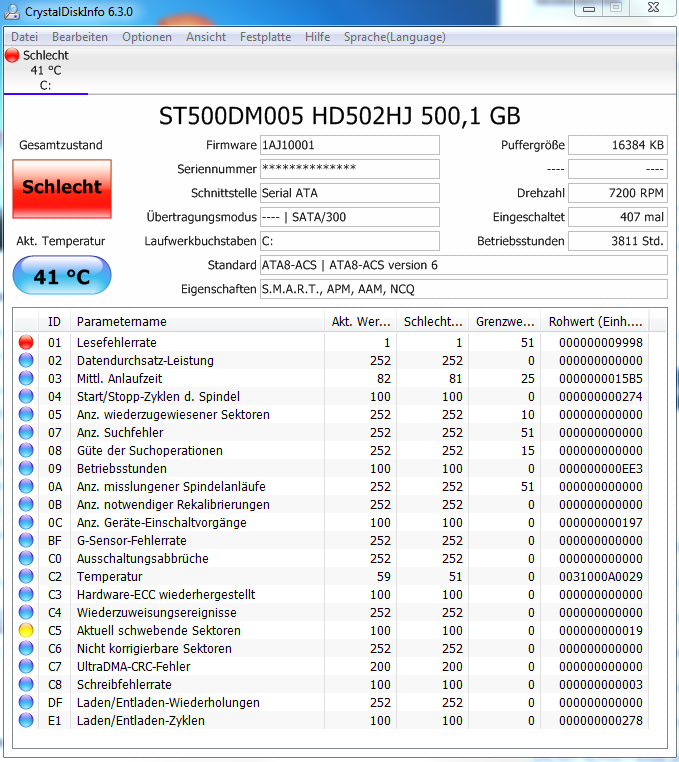Click the status icon for Temperatur row C2
The width and height of the screenshot is (679, 762).
(26, 576)
